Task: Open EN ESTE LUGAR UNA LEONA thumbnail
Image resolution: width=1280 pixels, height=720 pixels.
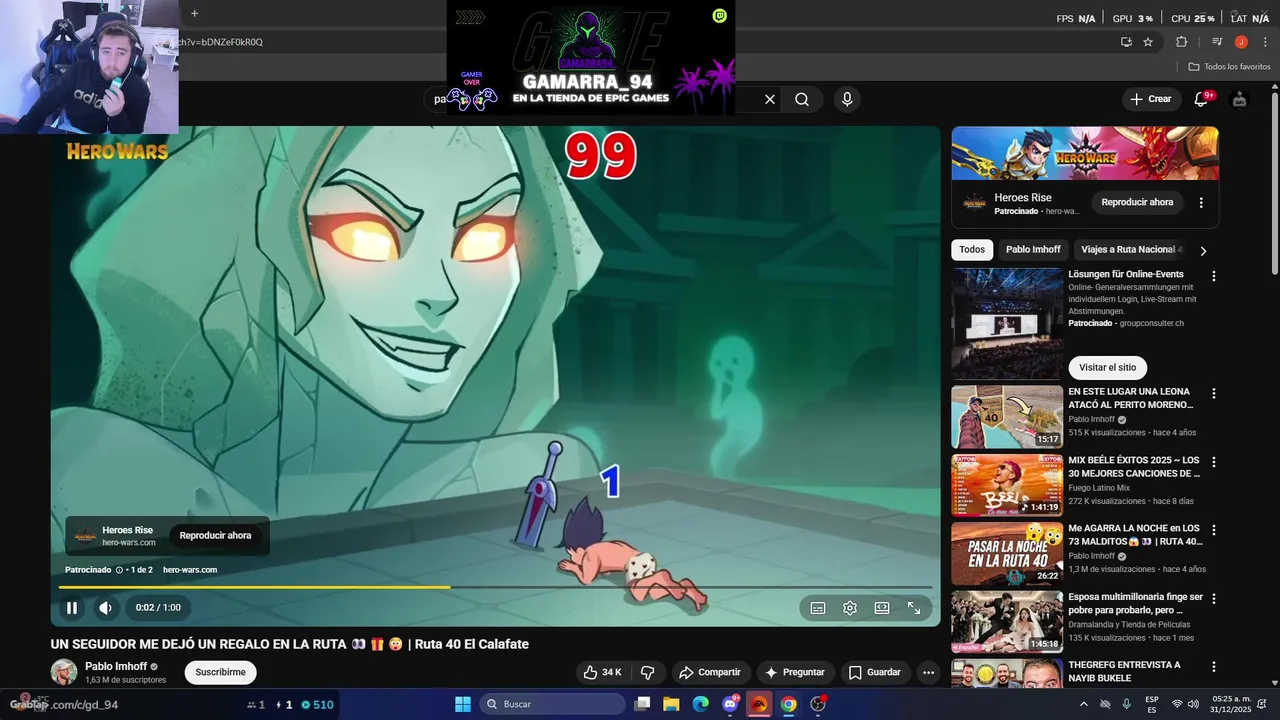Action: tap(1007, 417)
